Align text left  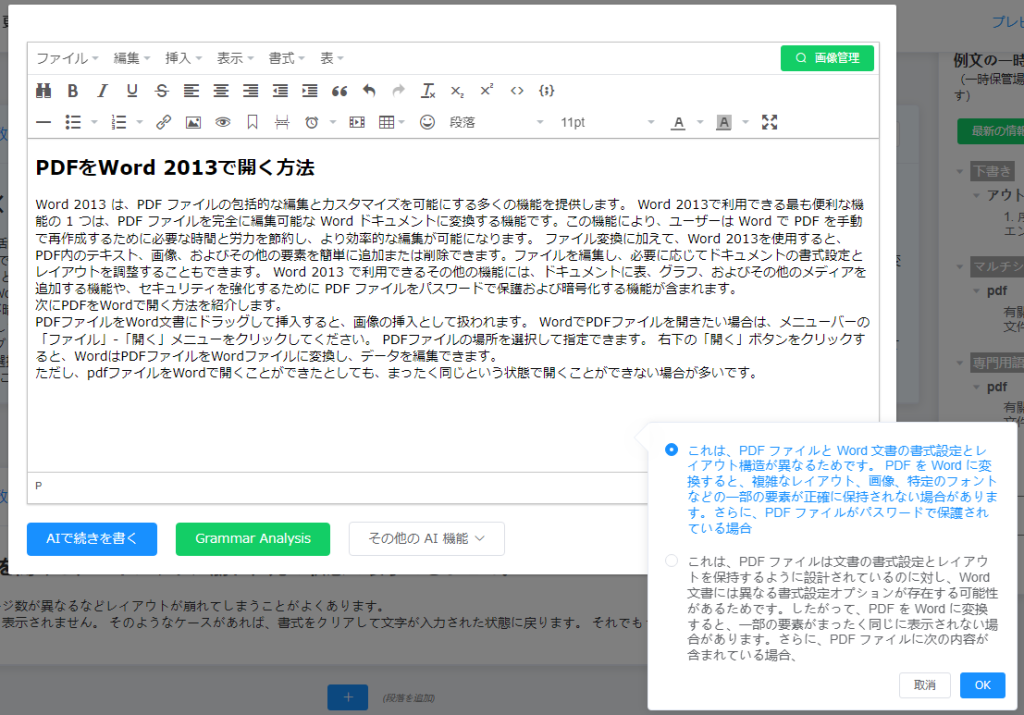point(191,91)
